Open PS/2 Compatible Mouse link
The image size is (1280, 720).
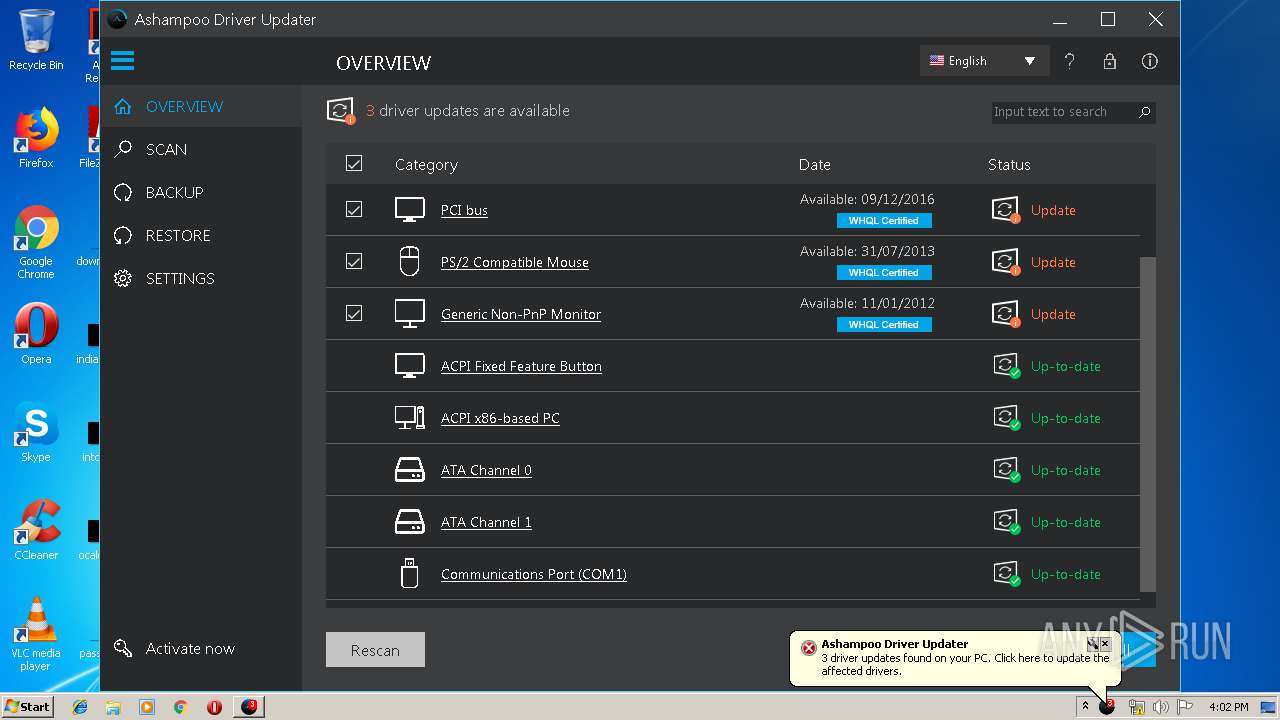515,262
